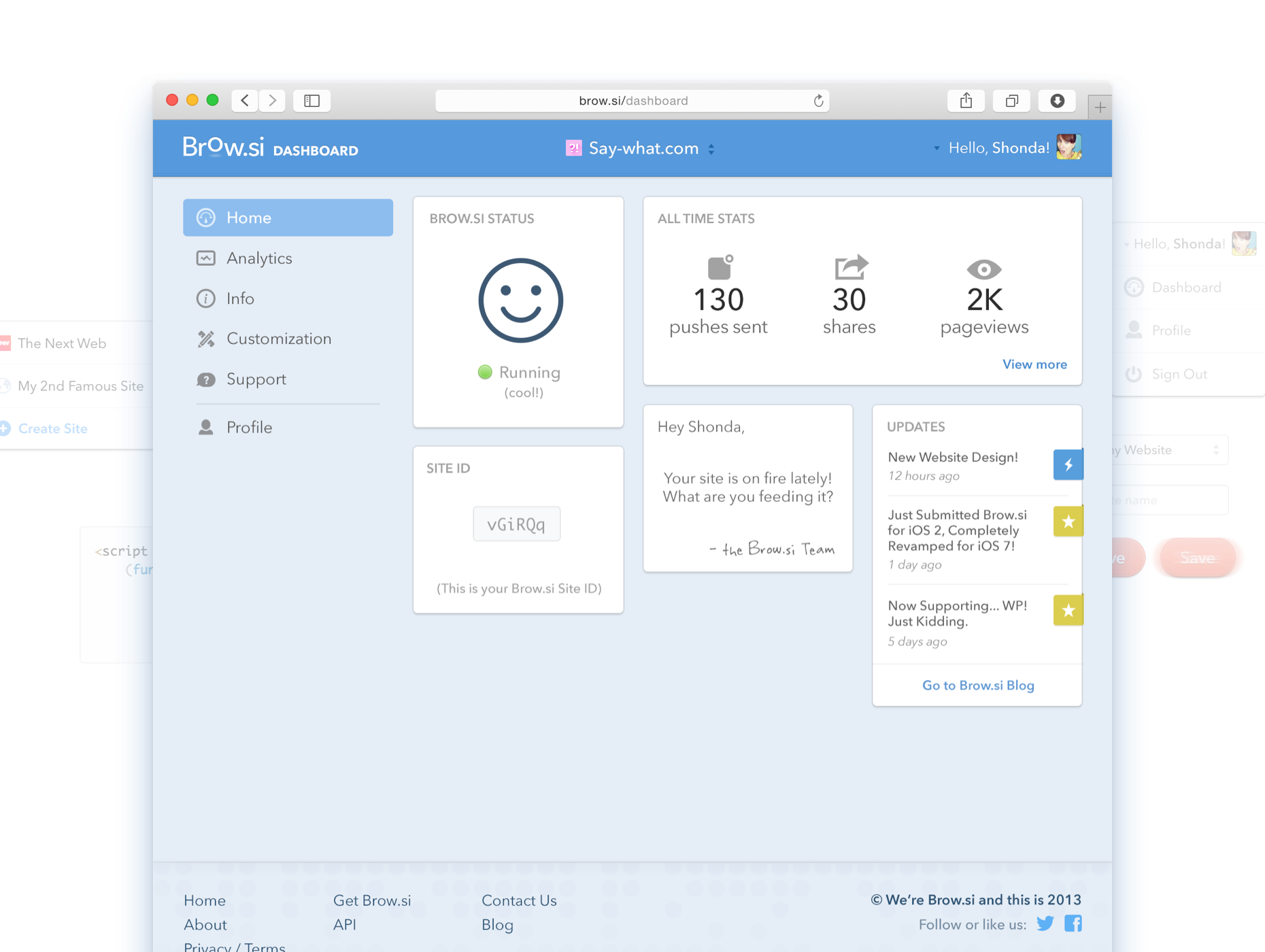Open Analytics from the sidebar
The height and width of the screenshot is (952, 1265).
259,258
